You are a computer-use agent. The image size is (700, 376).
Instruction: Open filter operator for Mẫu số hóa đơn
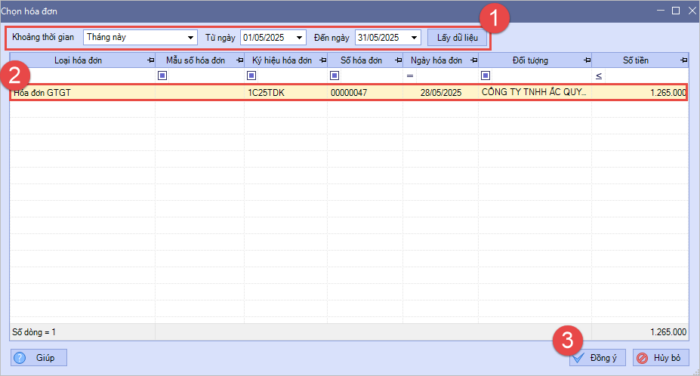point(162,75)
